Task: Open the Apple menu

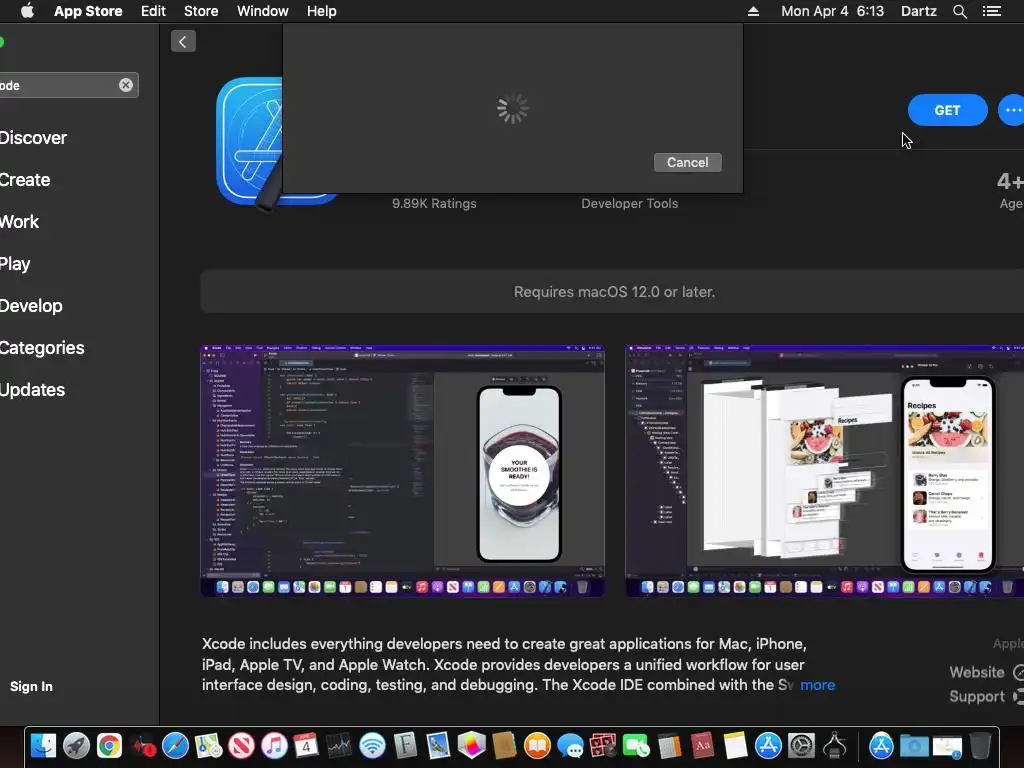Action: (x=27, y=11)
